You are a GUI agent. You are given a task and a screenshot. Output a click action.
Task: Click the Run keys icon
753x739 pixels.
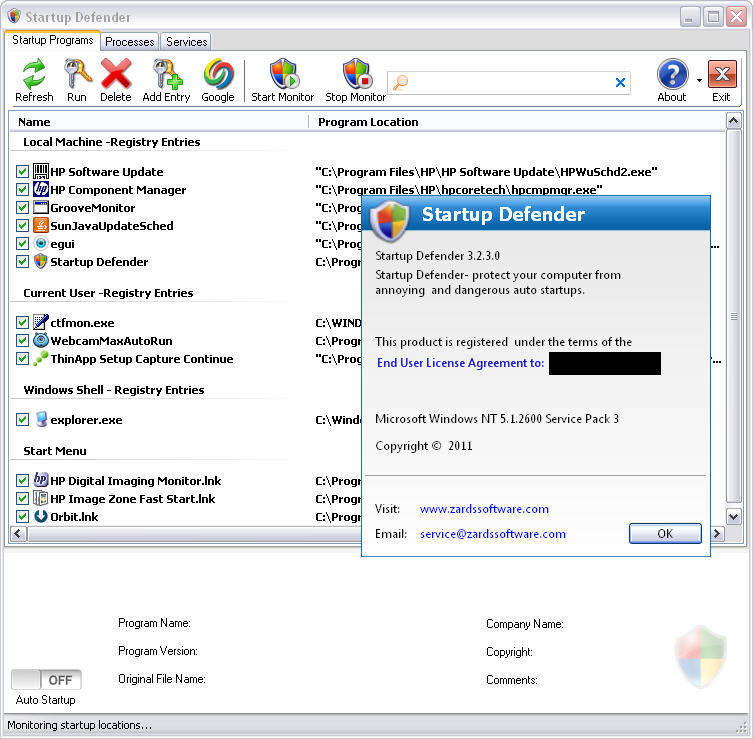pyautogui.click(x=77, y=74)
